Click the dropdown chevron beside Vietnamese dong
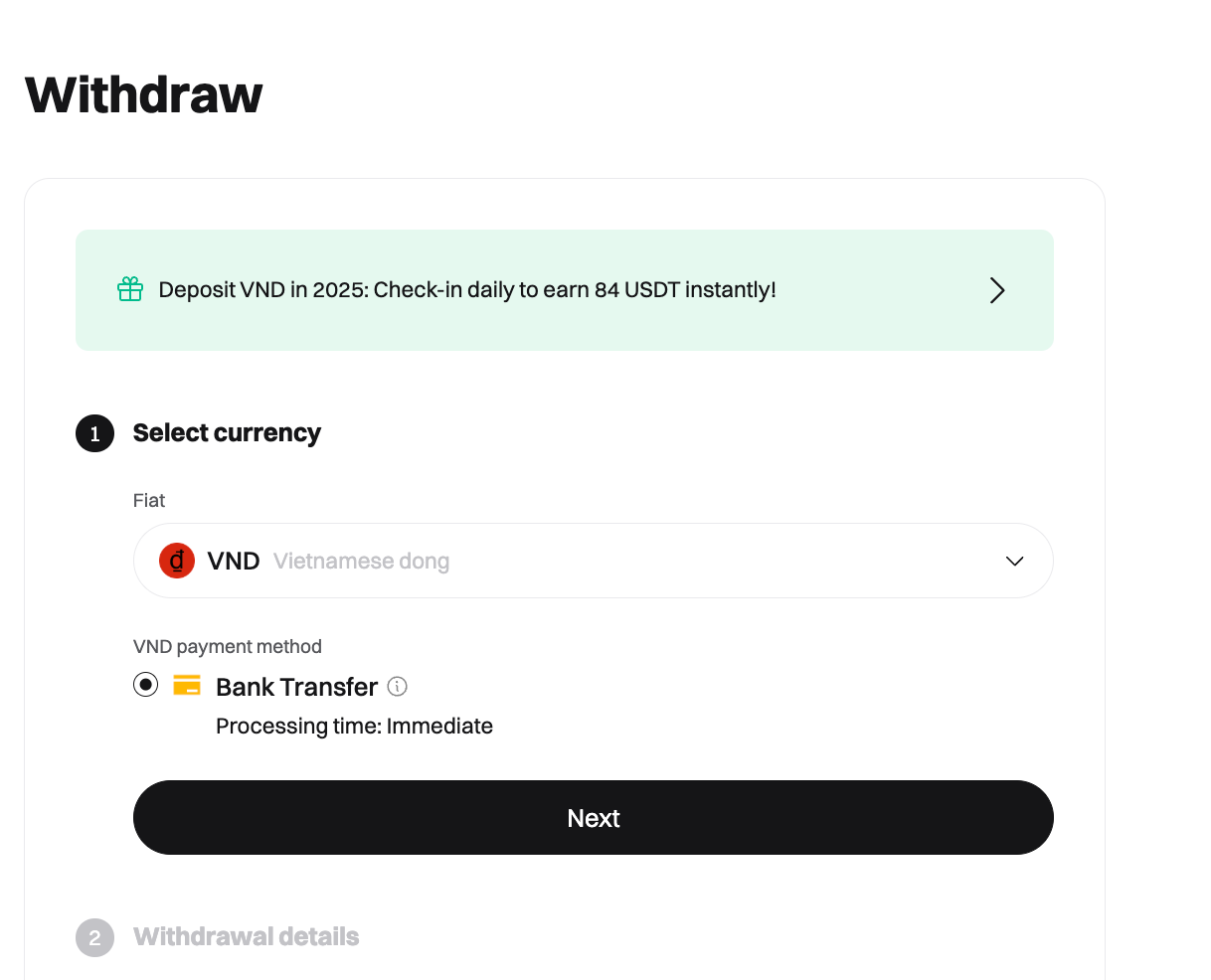The image size is (1211, 980). click(x=1015, y=561)
